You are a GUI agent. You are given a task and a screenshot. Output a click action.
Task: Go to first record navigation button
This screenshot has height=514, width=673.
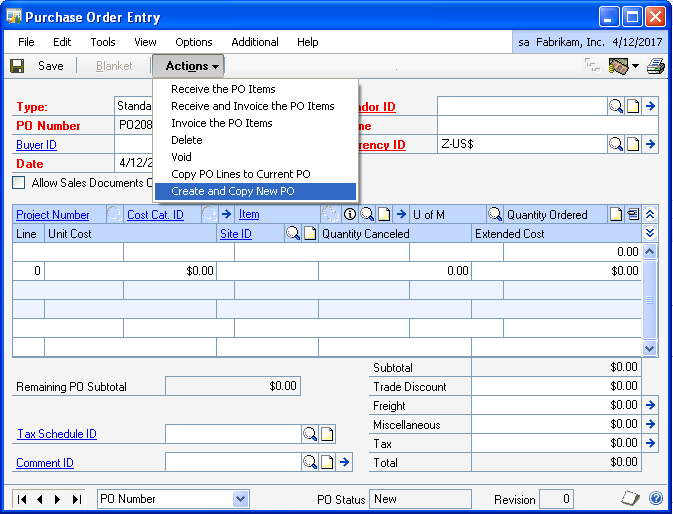click(x=22, y=499)
